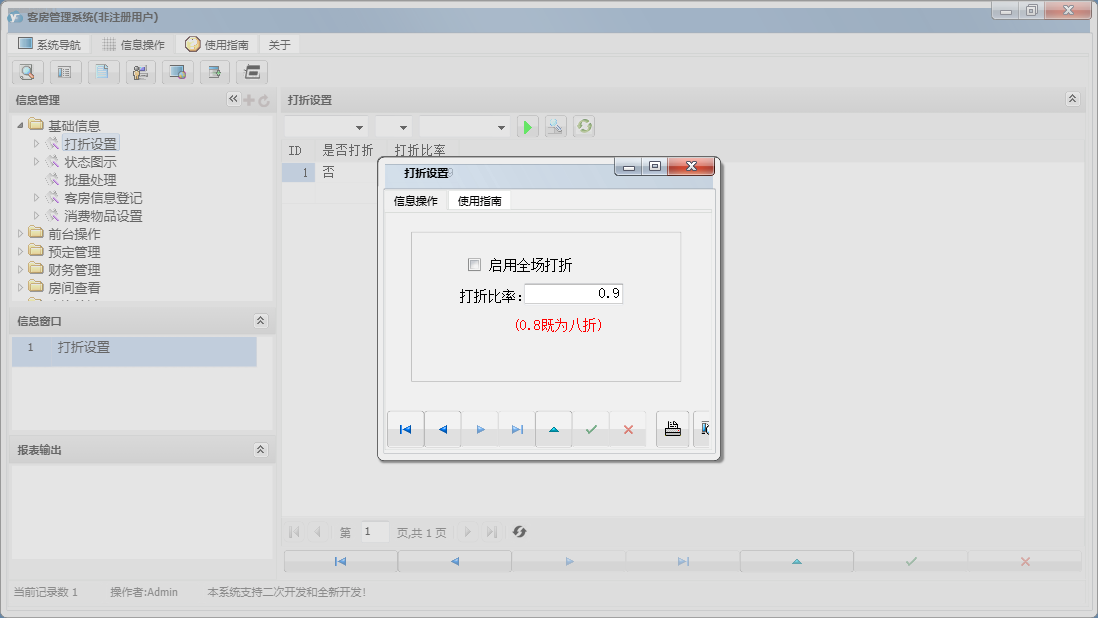Screen dimensions: 1098x618
Task: Click the green run arrow in the filter bar
Action: 527,125
